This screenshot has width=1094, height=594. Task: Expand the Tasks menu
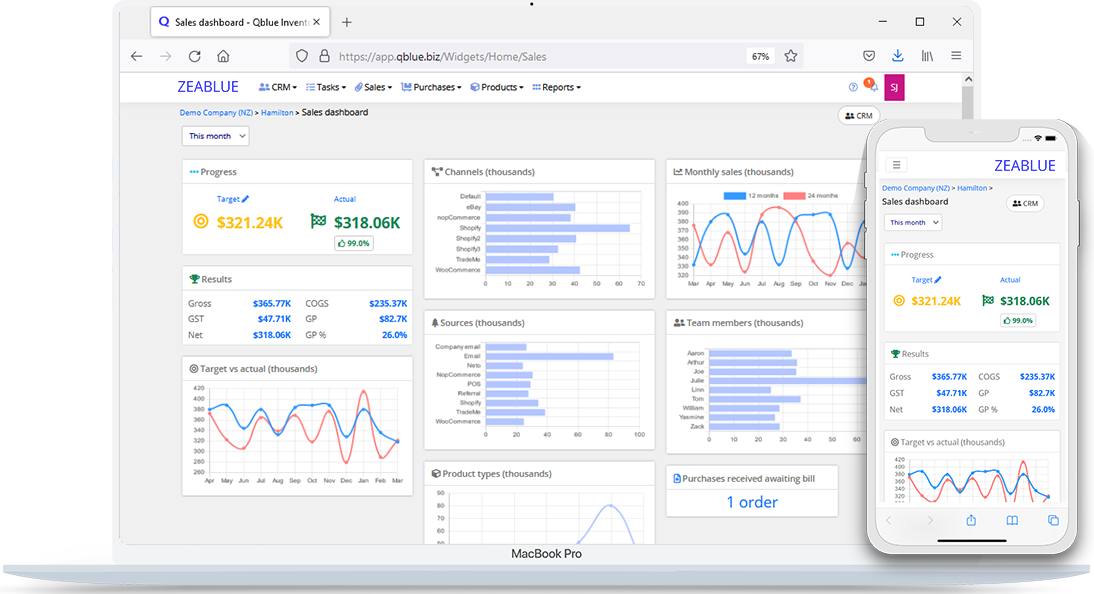click(x=326, y=87)
